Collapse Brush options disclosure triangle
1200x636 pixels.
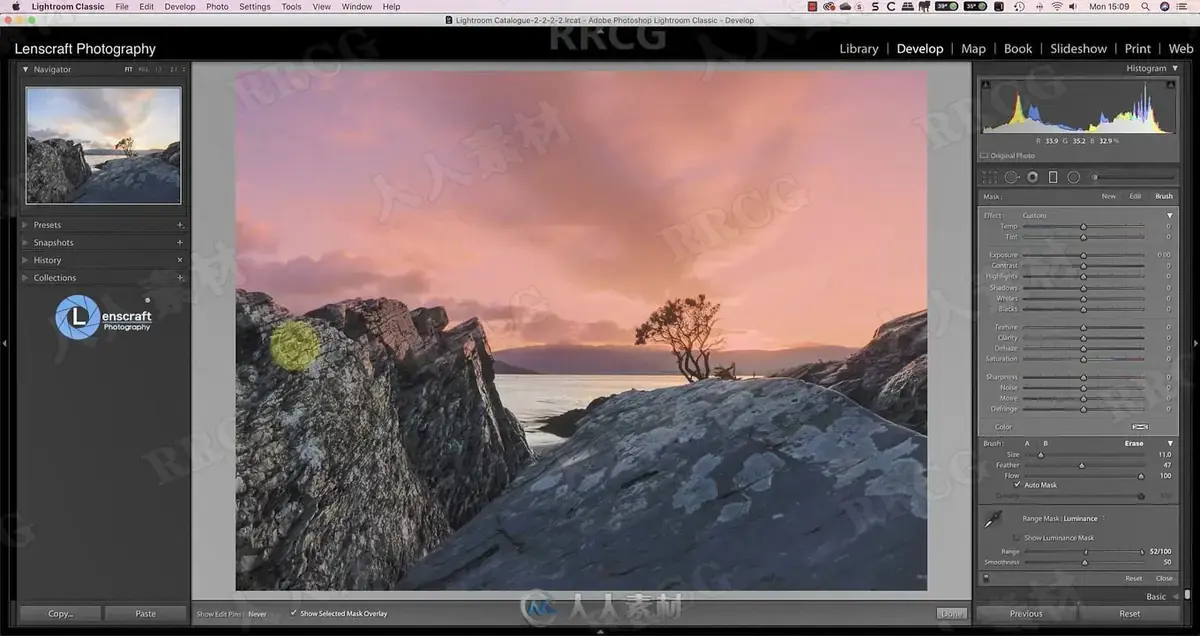(x=1171, y=443)
